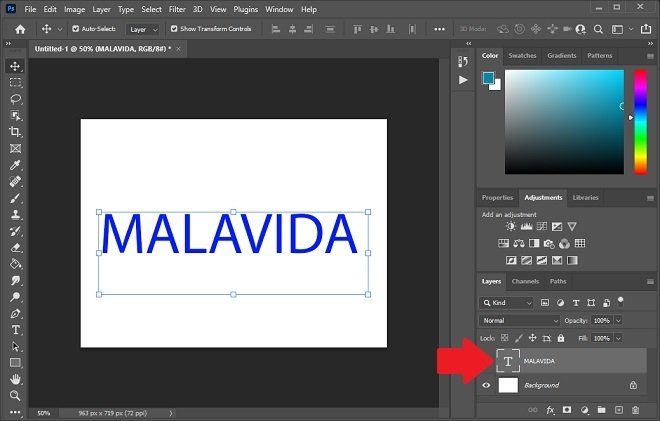Open the Layers panel menu
The image size is (660, 421).
click(x=650, y=282)
